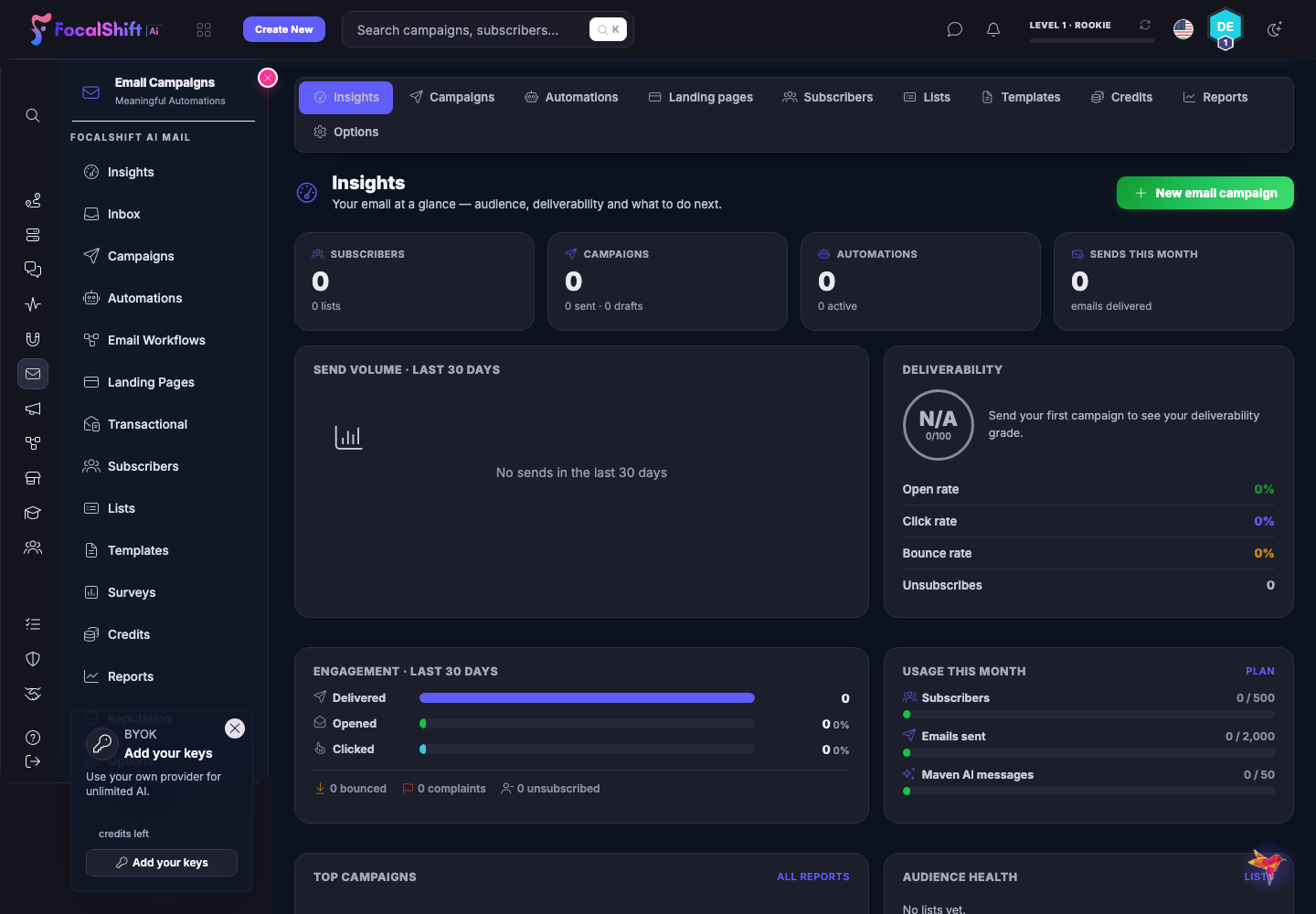Open the storefront icon in left rail

tap(33, 478)
